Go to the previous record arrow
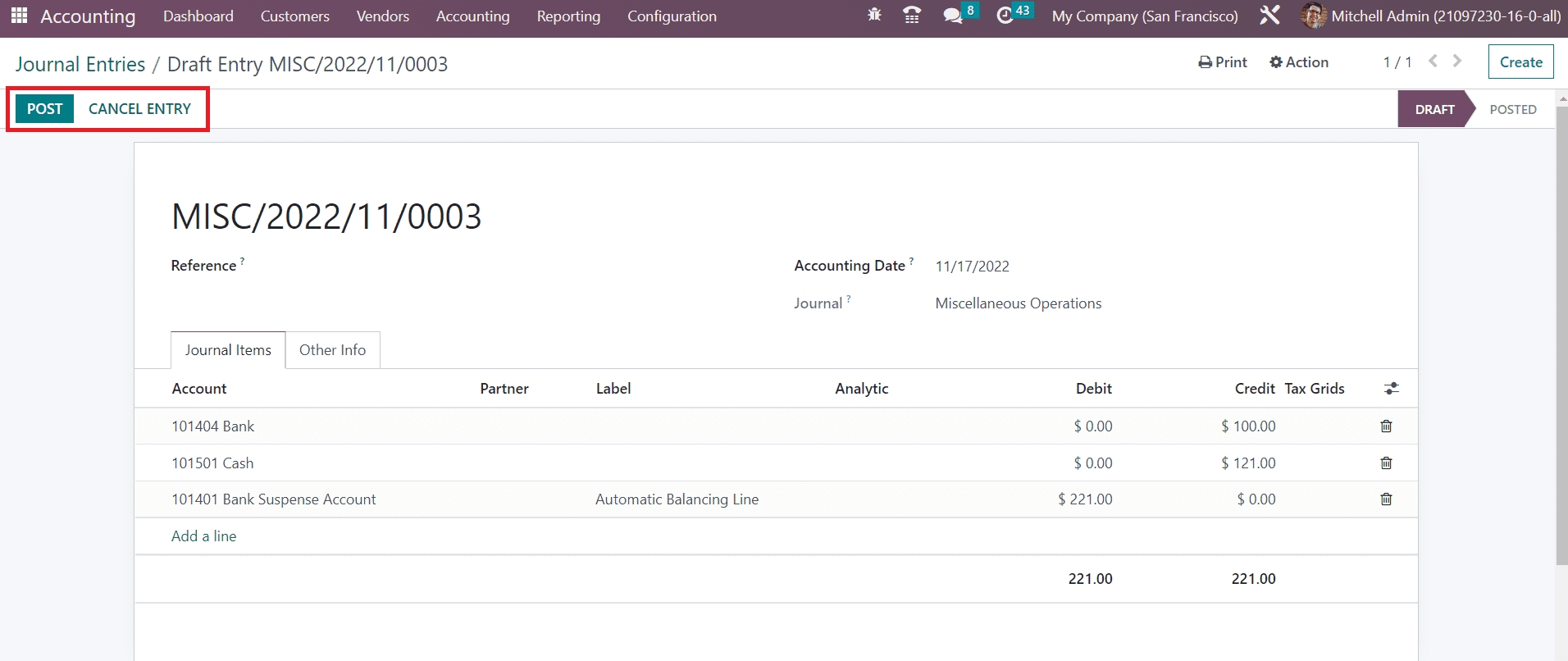Image resolution: width=1568 pixels, height=661 pixels. coord(1433,62)
